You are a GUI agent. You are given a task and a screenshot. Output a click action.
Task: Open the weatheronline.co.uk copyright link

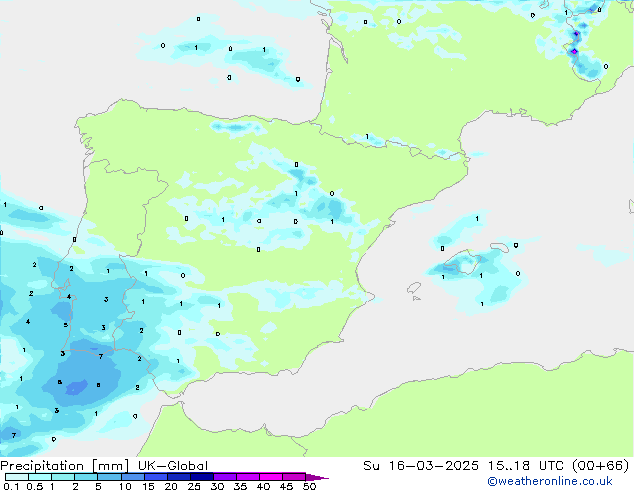point(550,481)
